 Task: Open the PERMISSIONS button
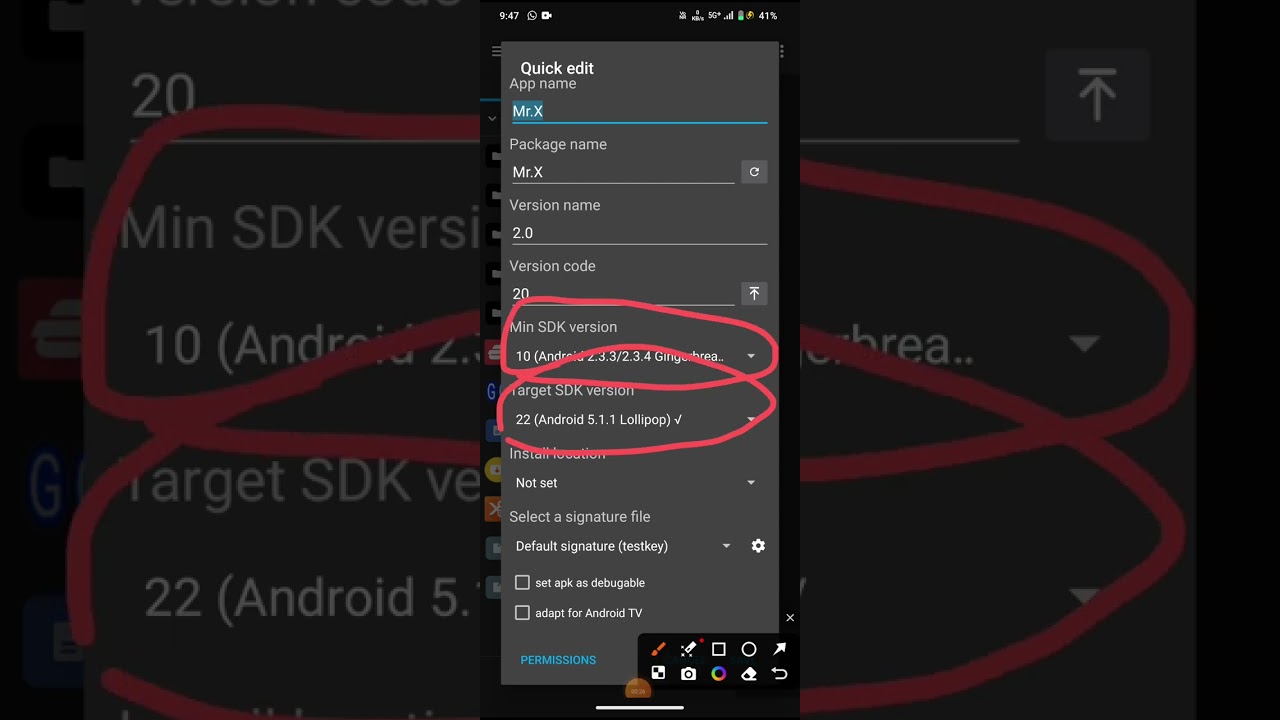click(x=558, y=660)
